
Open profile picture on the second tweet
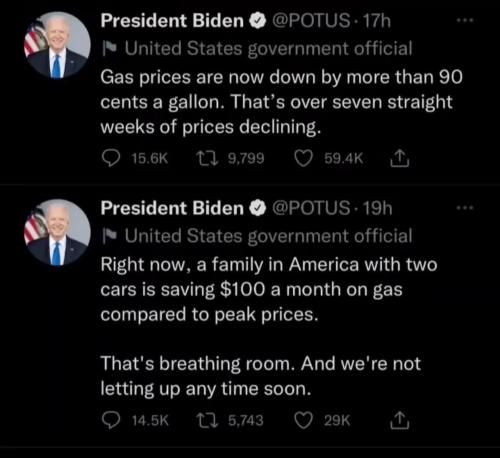tap(57, 232)
